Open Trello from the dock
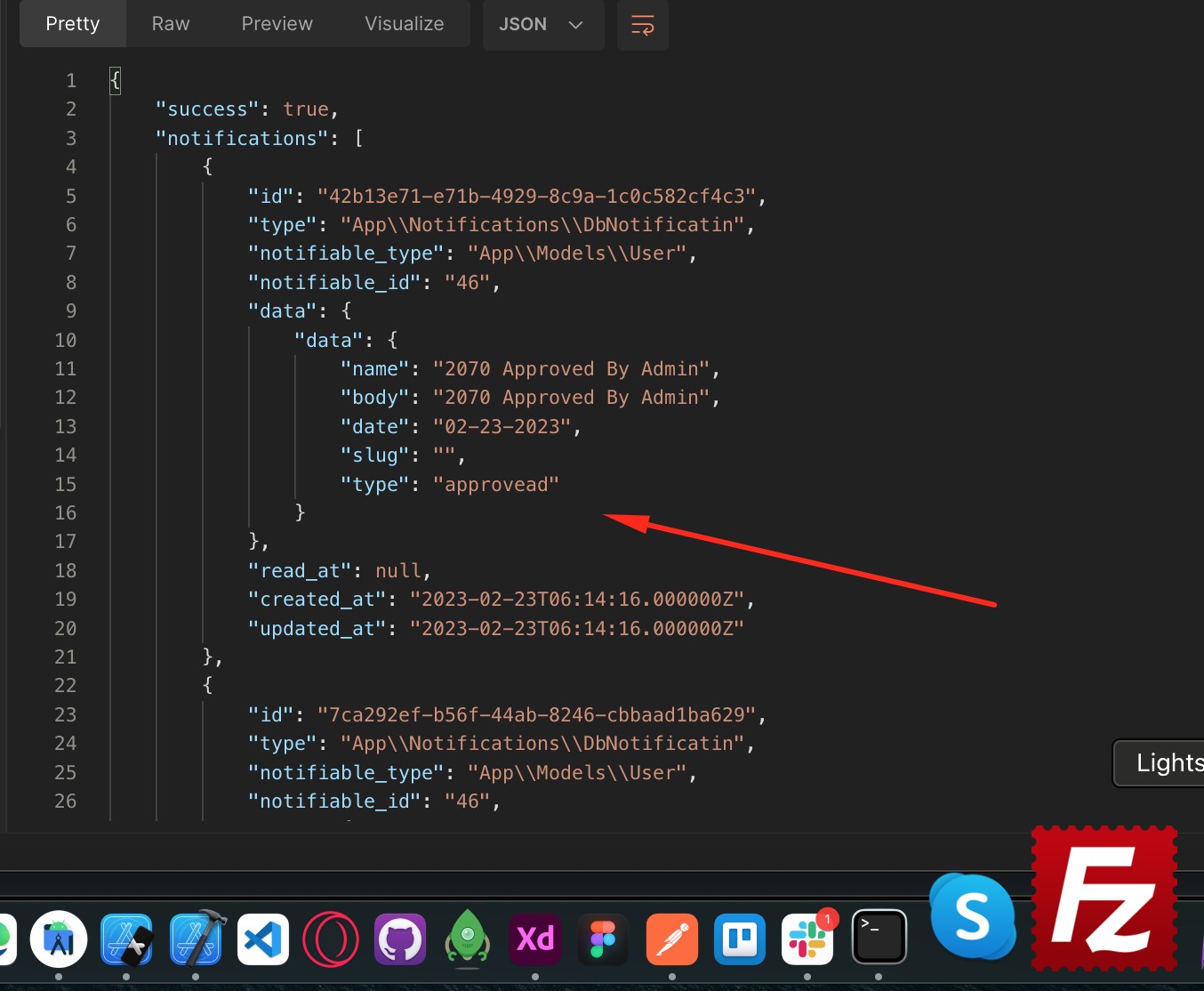Screen dimensions: 1204x991 pos(739,939)
